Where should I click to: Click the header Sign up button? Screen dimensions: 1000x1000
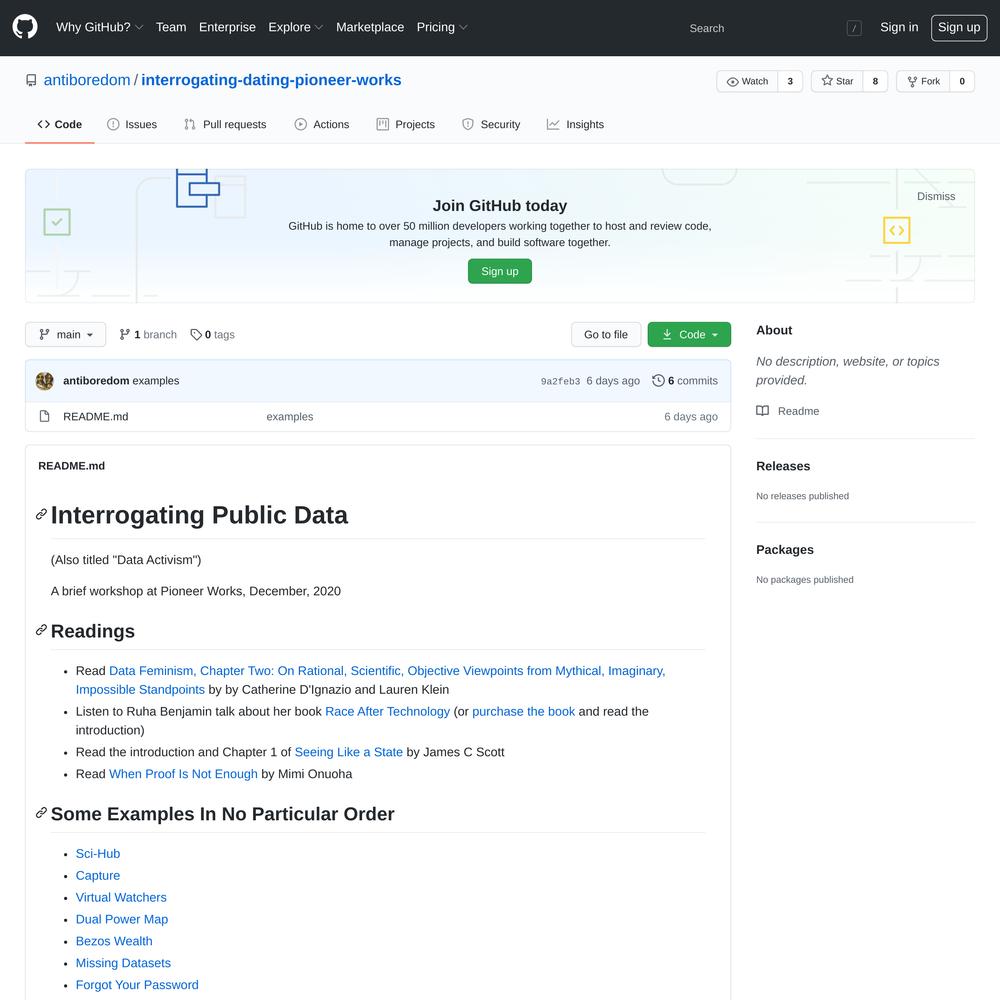click(959, 27)
